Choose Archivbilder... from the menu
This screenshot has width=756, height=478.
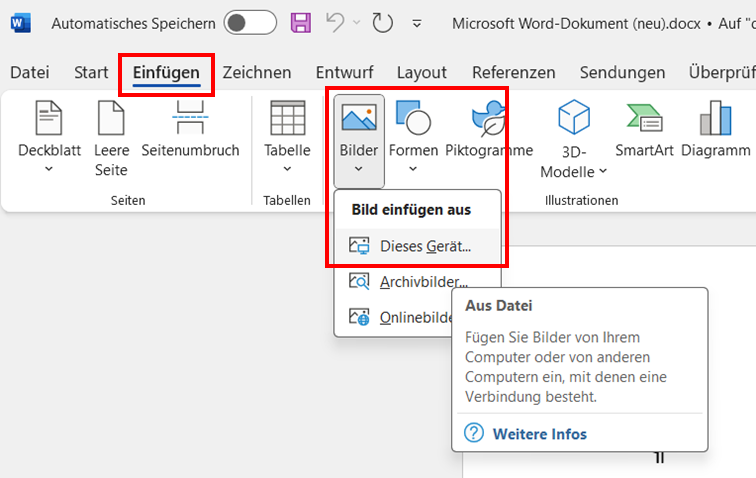pos(418,282)
